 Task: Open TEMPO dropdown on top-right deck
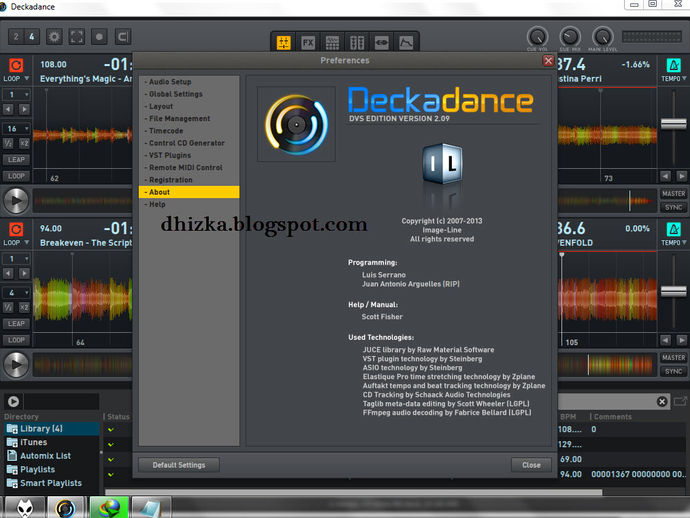674,79
